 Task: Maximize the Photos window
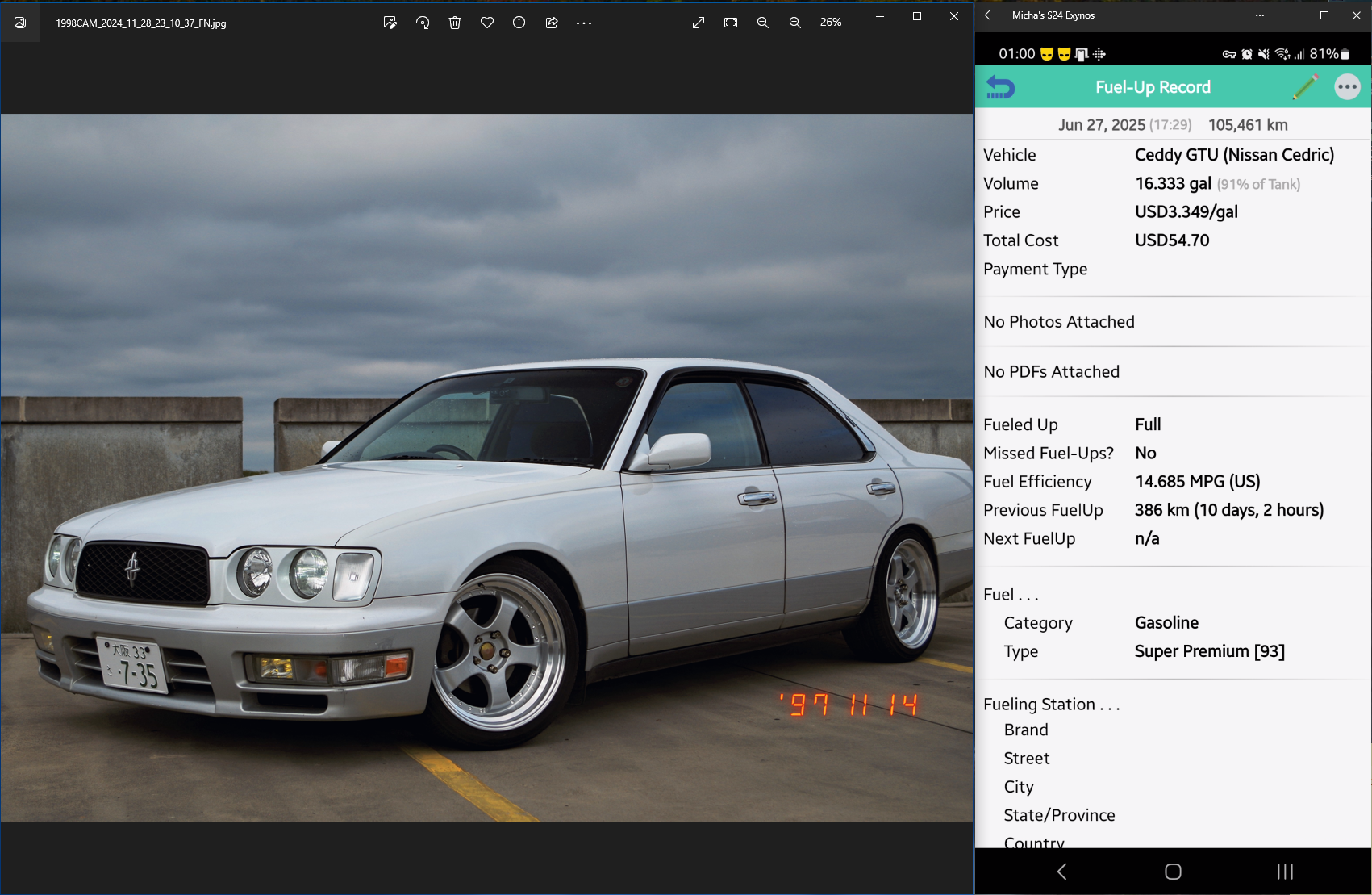(x=917, y=16)
